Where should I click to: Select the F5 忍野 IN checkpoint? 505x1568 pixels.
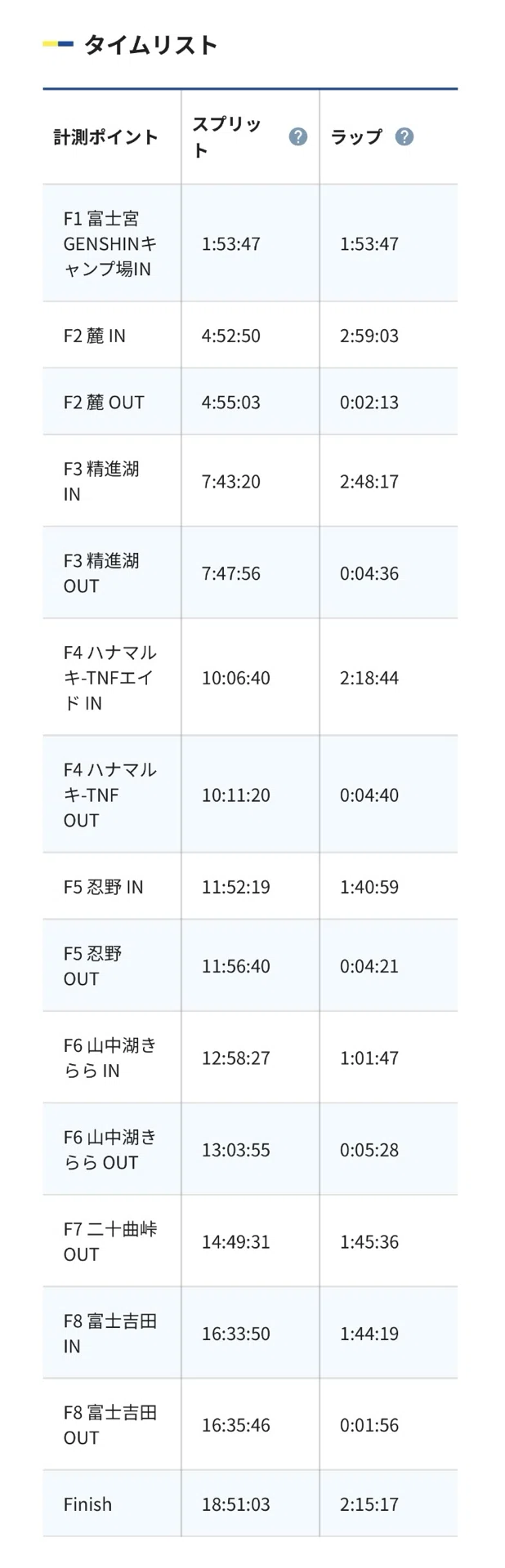(x=104, y=887)
